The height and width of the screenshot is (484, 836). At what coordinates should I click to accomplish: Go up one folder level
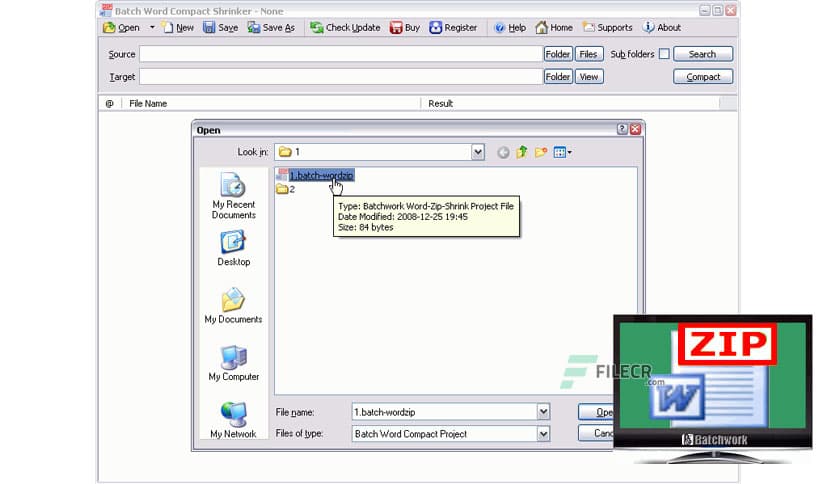[521, 152]
